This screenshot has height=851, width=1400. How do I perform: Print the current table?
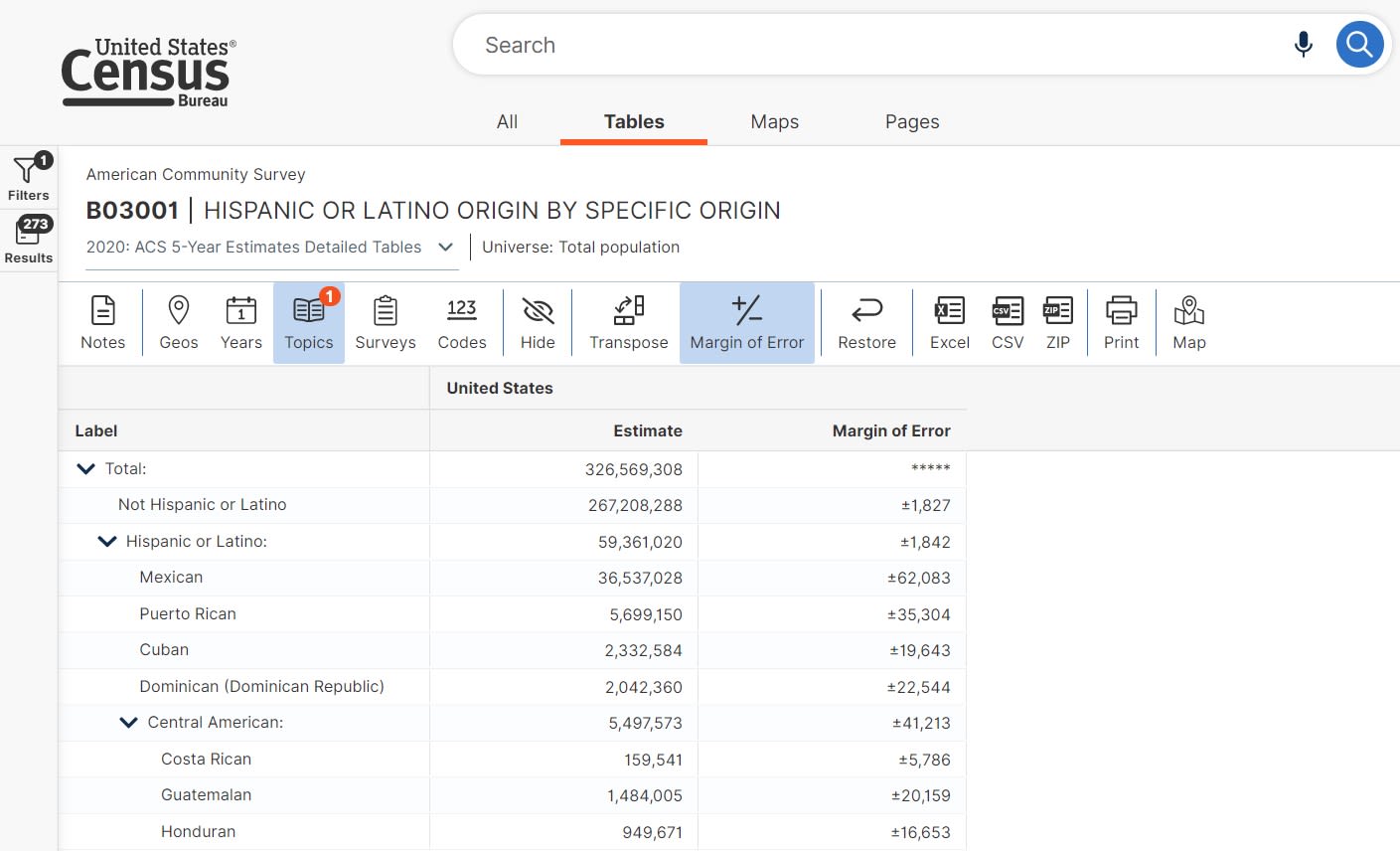click(x=1121, y=320)
